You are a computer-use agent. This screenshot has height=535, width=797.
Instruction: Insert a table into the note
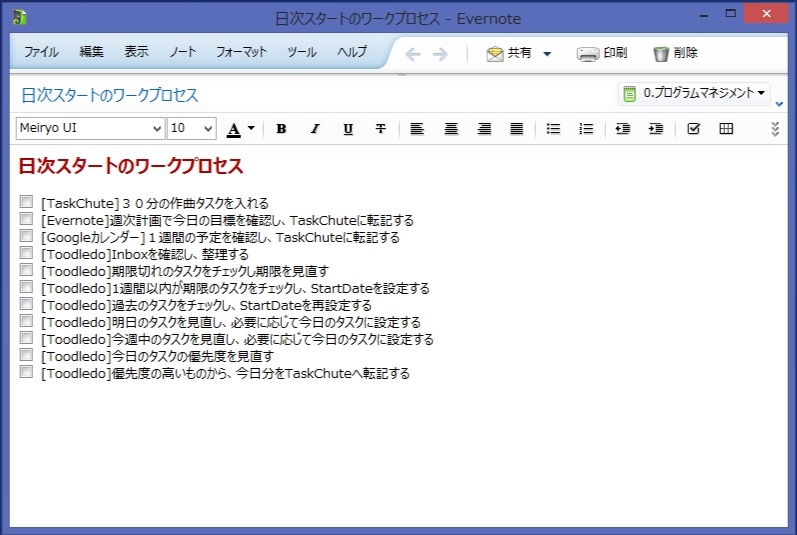click(x=726, y=128)
